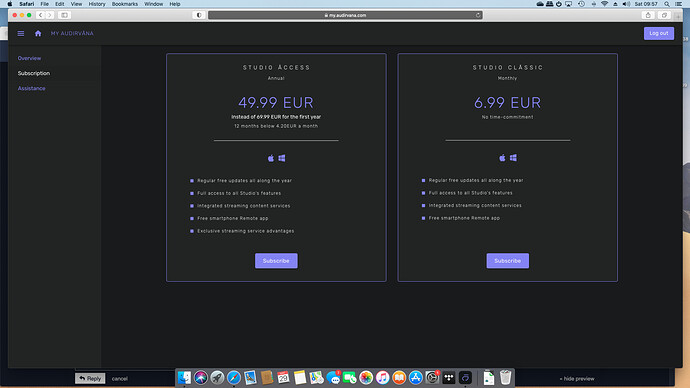Launch Siri from the Dock

pyautogui.click(x=201, y=377)
